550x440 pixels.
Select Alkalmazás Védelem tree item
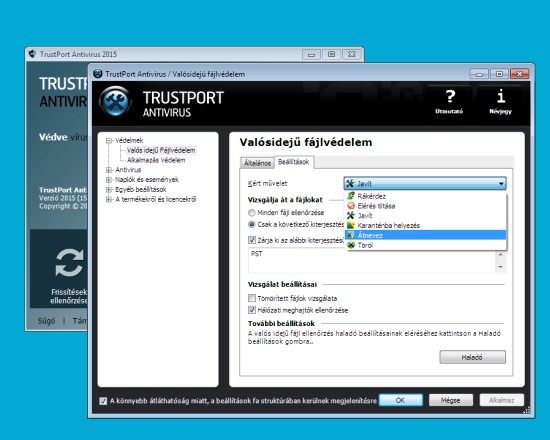(156, 160)
